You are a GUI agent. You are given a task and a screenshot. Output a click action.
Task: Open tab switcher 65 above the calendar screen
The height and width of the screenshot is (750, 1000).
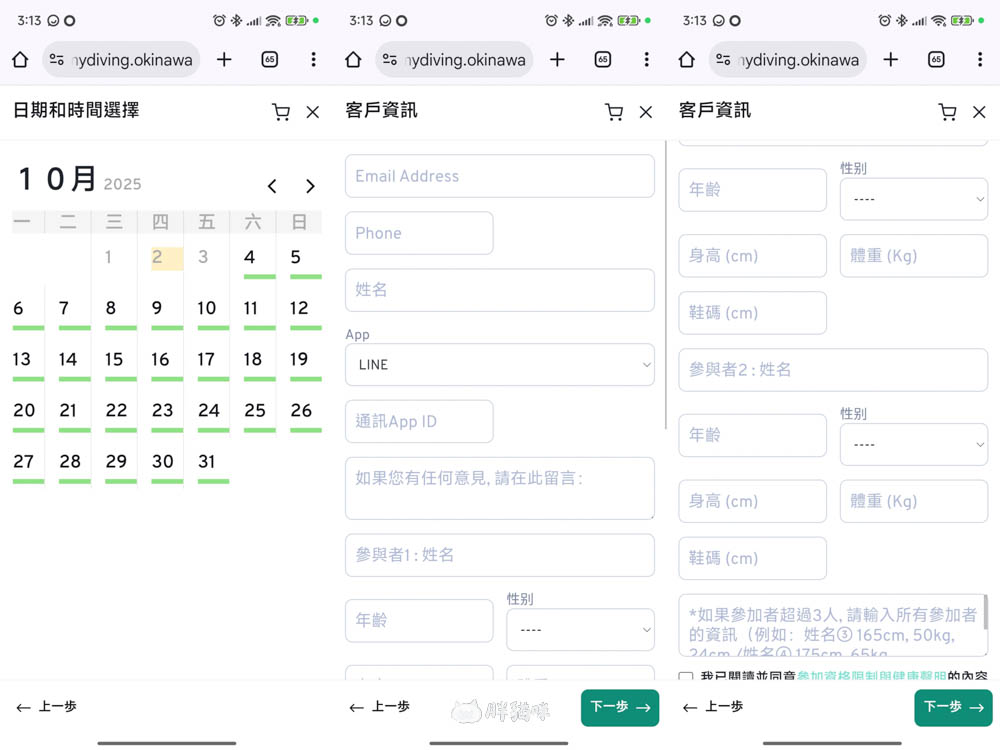pos(269,60)
